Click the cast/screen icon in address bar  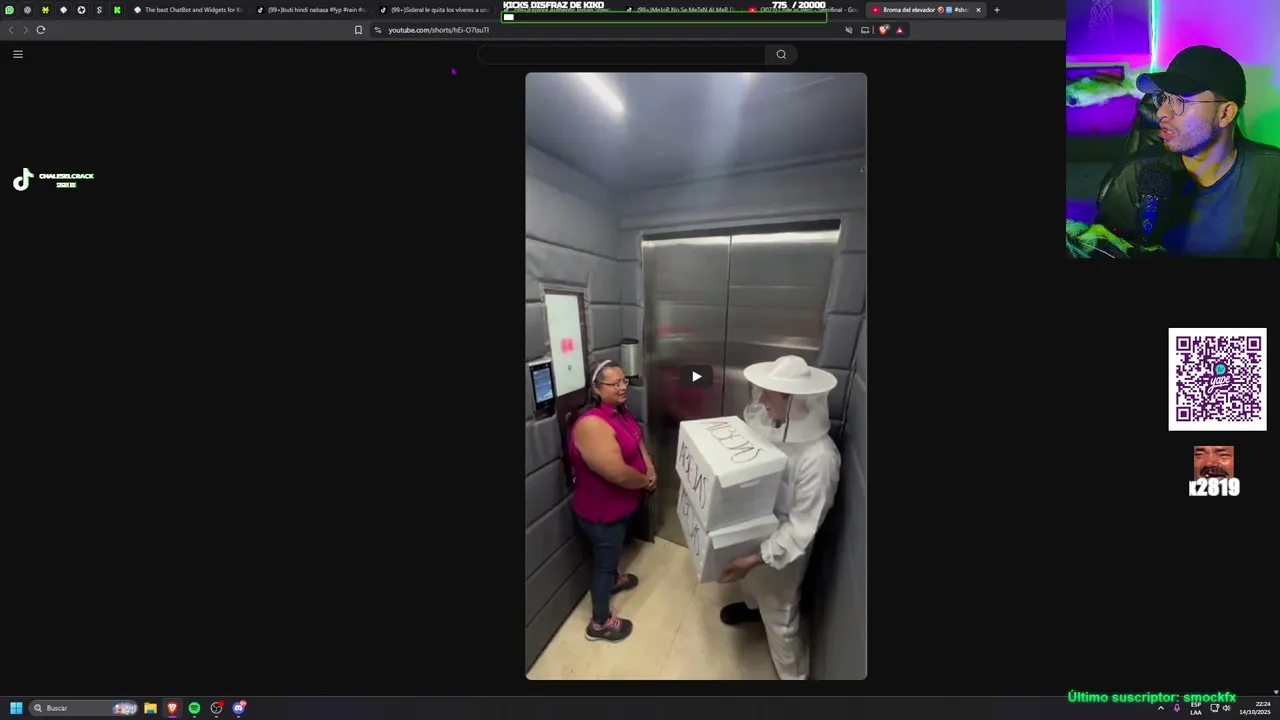click(865, 30)
